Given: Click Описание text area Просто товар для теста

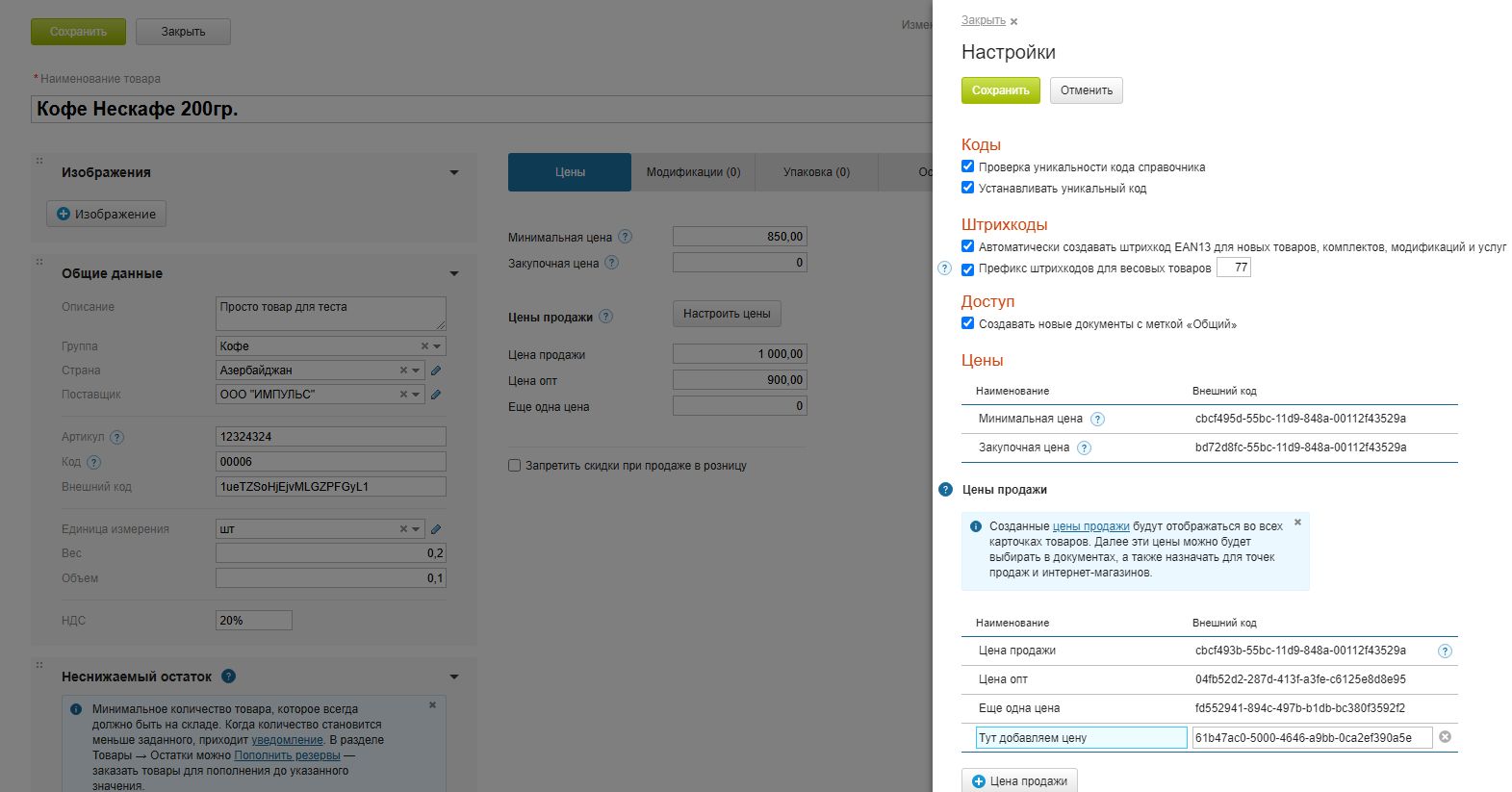Looking at the screenshot, I should 331,314.
